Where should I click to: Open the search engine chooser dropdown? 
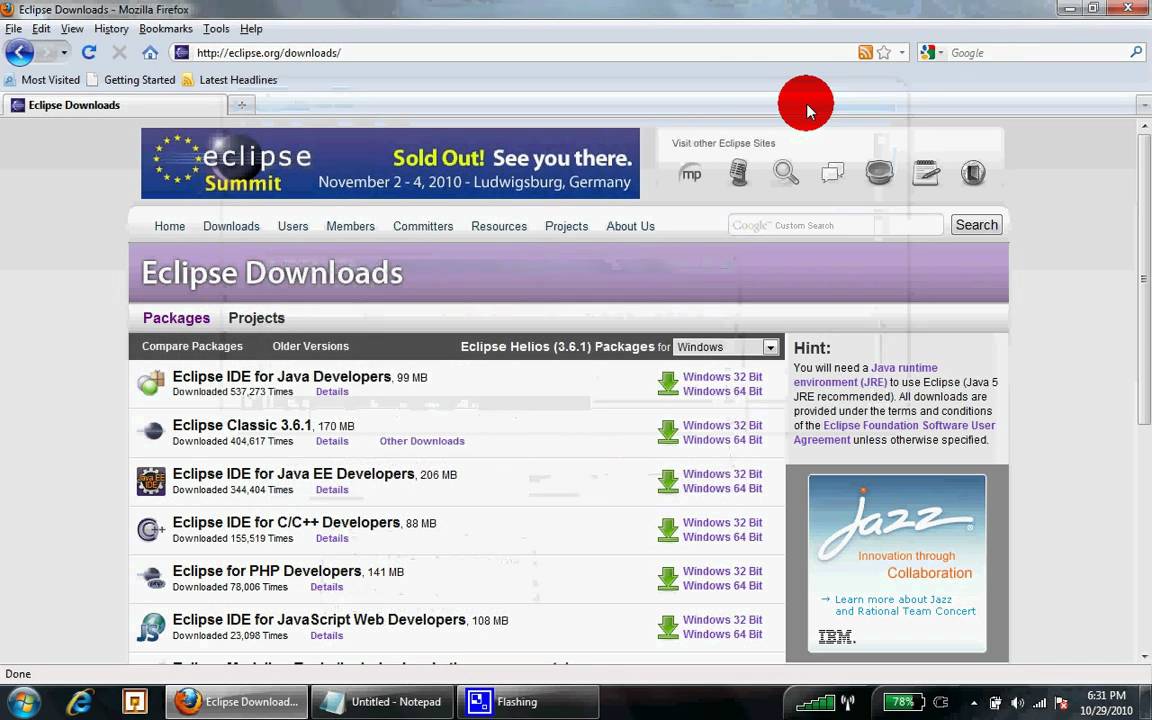[940, 52]
